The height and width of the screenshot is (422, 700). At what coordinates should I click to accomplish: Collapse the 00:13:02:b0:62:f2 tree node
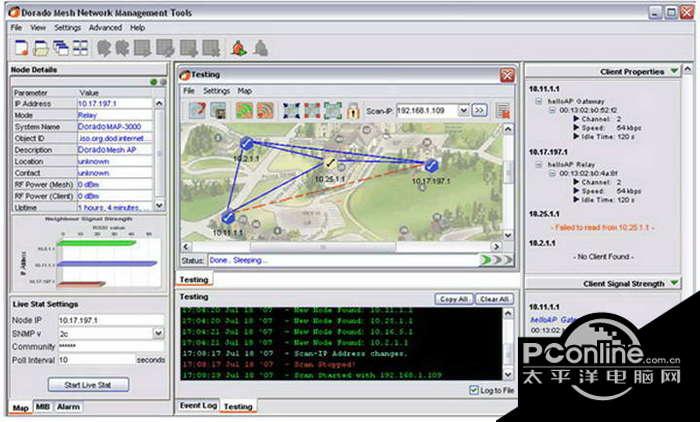click(552, 110)
